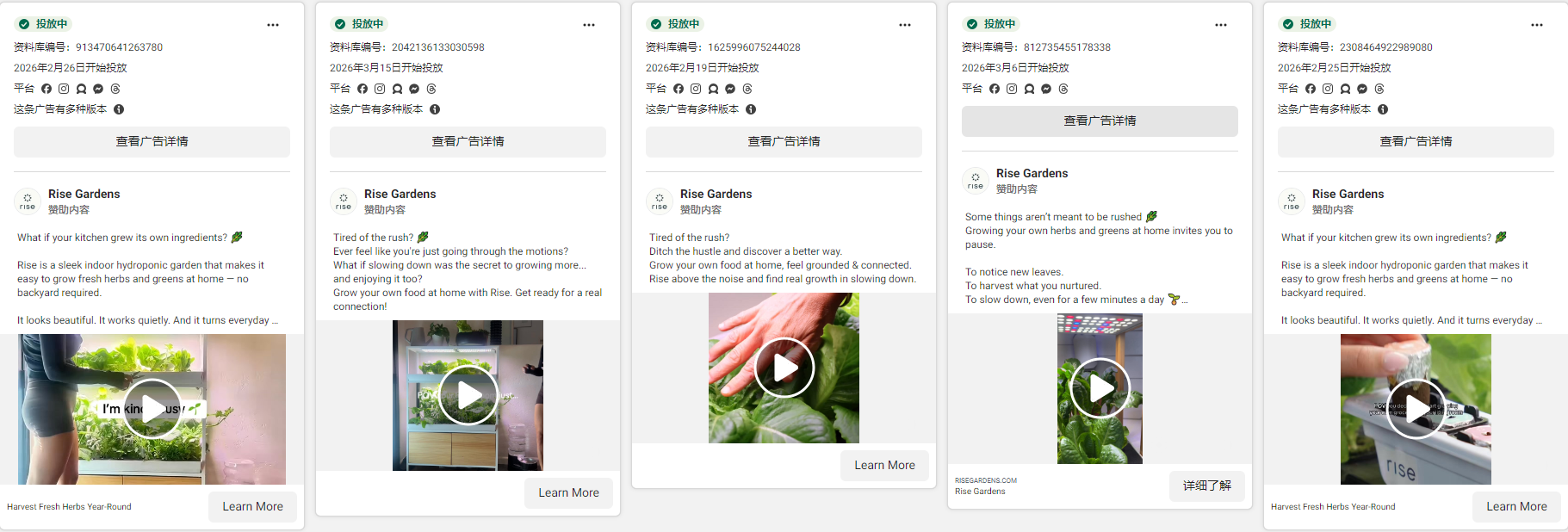View ad details for ad 2308464922989080

pyautogui.click(x=1416, y=142)
